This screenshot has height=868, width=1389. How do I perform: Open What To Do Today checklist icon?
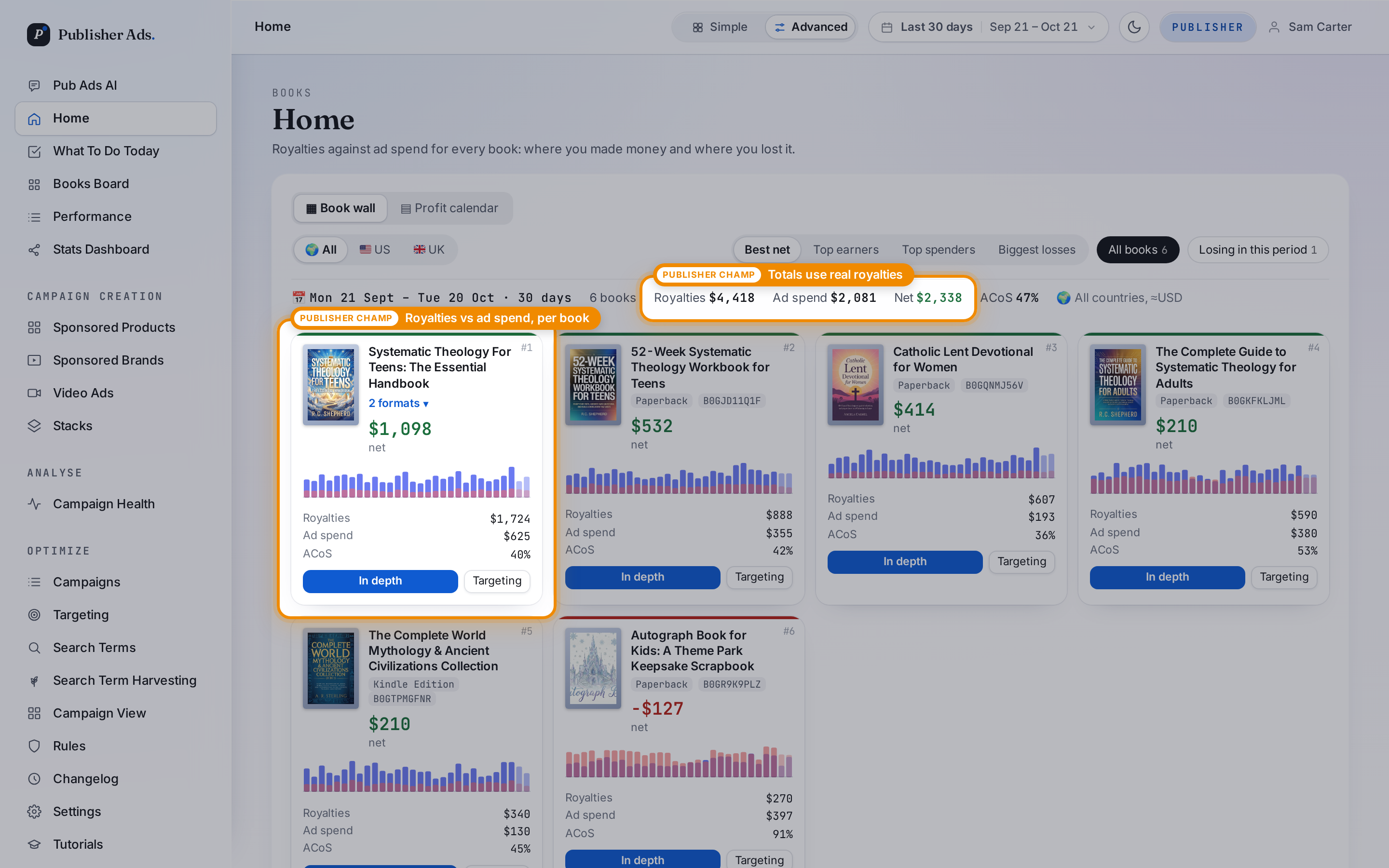34,151
